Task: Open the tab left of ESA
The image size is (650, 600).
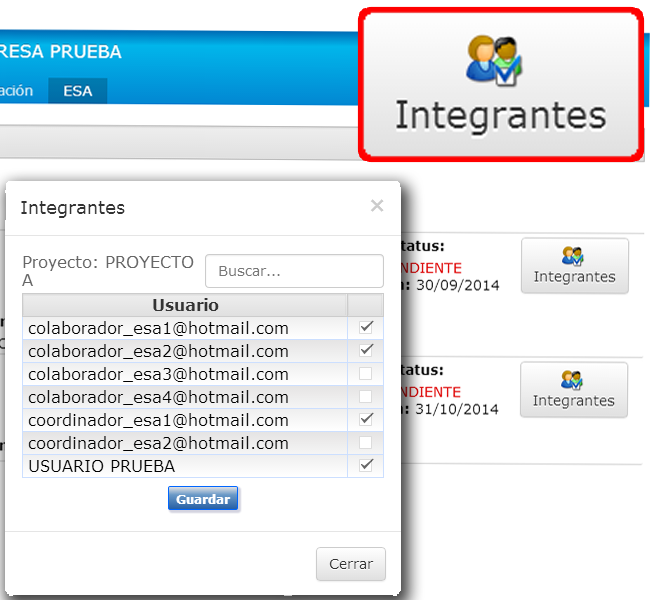Action: (x=17, y=91)
